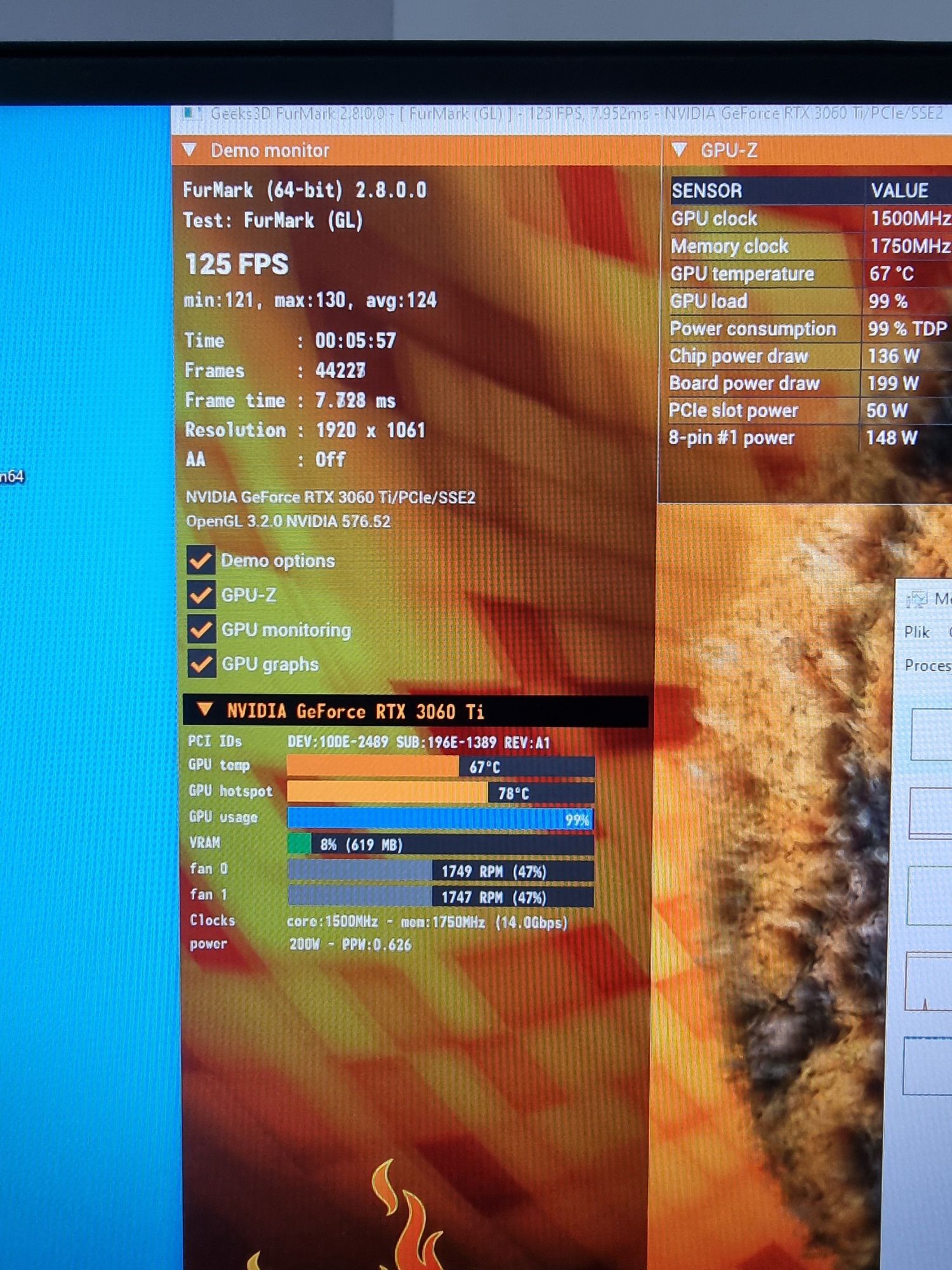
Task: Click the 99 % TDP value
Action: pyautogui.click(x=908, y=328)
